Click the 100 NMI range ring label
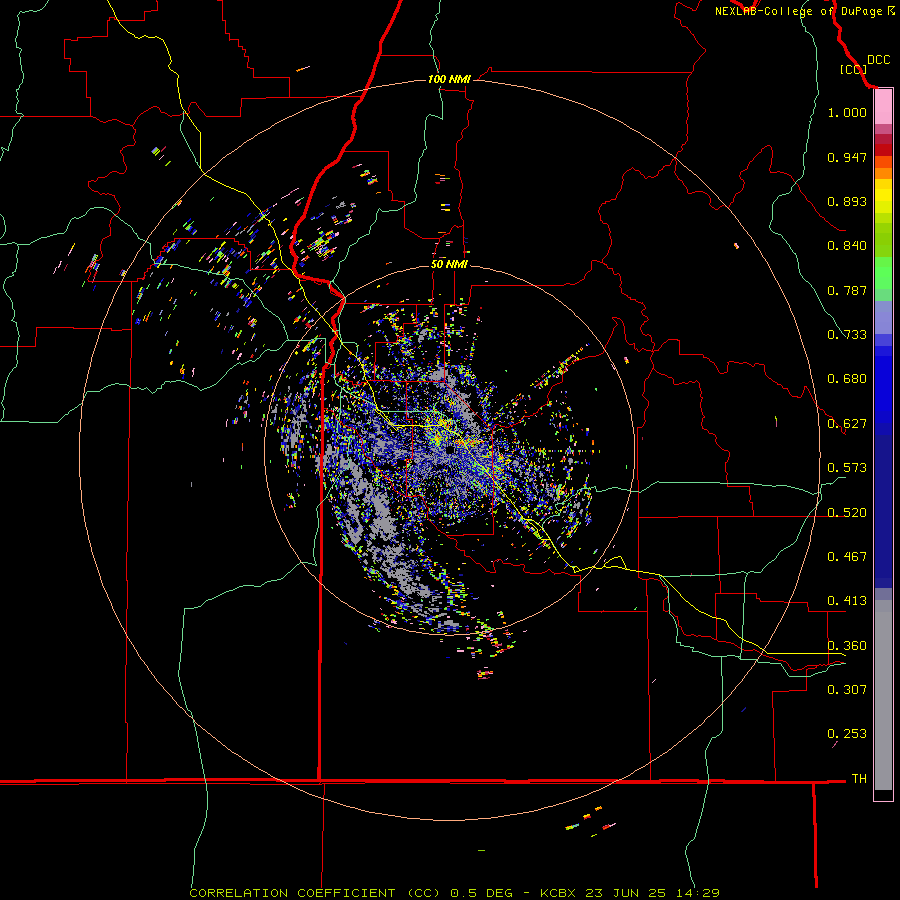 tap(449, 79)
